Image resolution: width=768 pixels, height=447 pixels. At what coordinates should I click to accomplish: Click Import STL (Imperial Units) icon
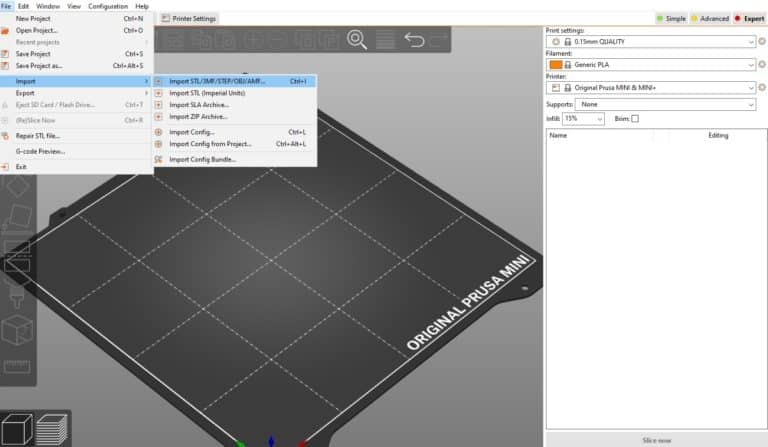[x=158, y=93]
